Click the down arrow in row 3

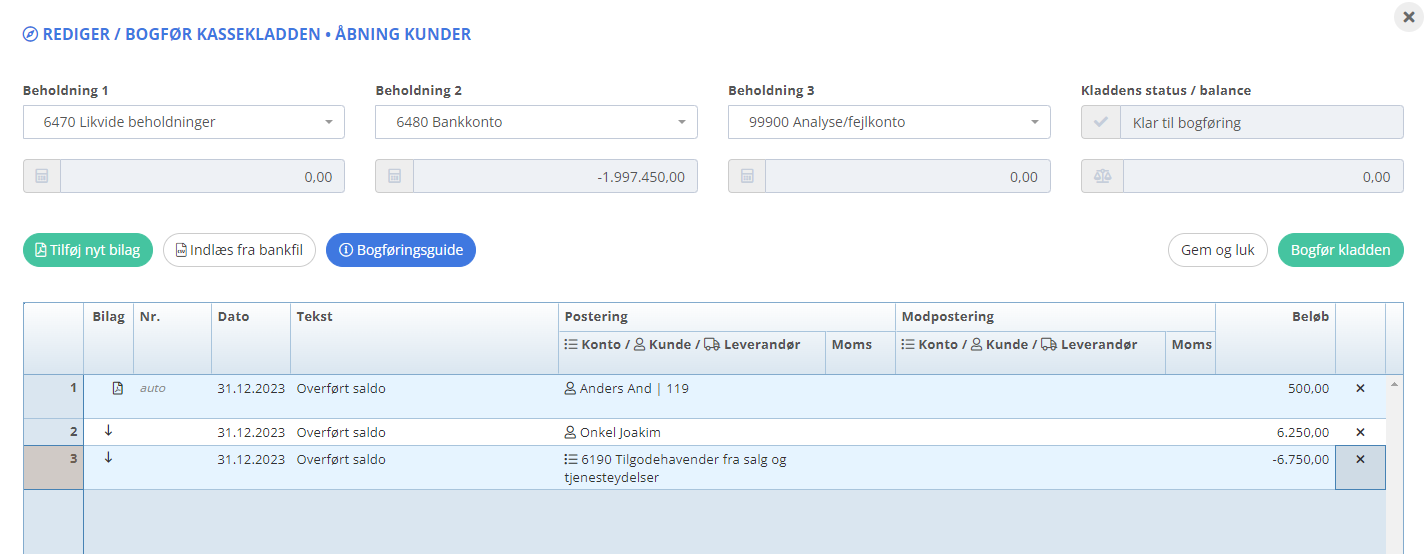click(x=108, y=459)
